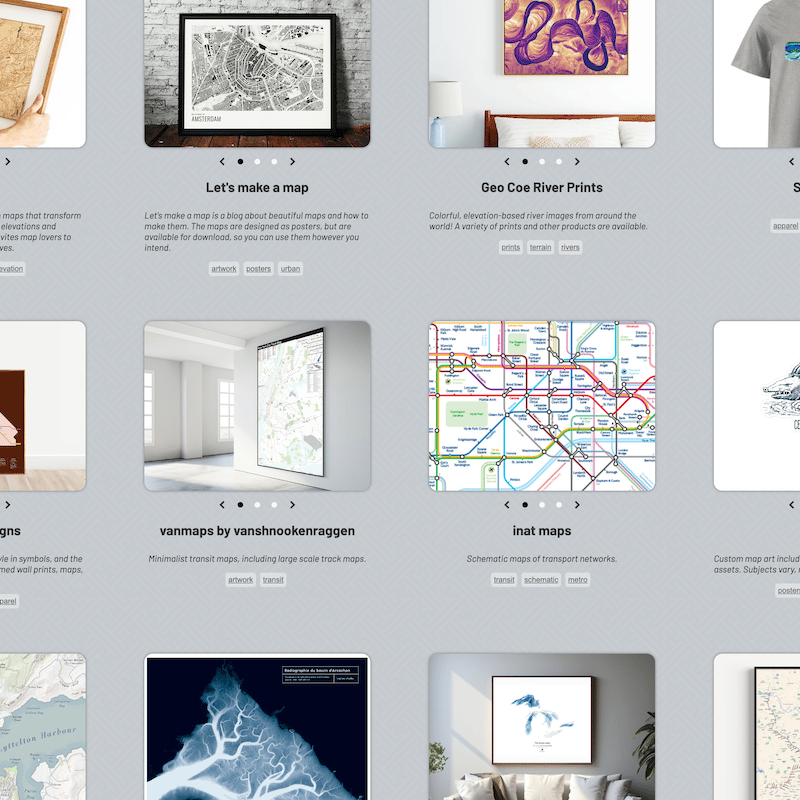The width and height of the screenshot is (800, 800).
Task: Select third slide dot for Geo Coe River Prints
Action: 559,162
